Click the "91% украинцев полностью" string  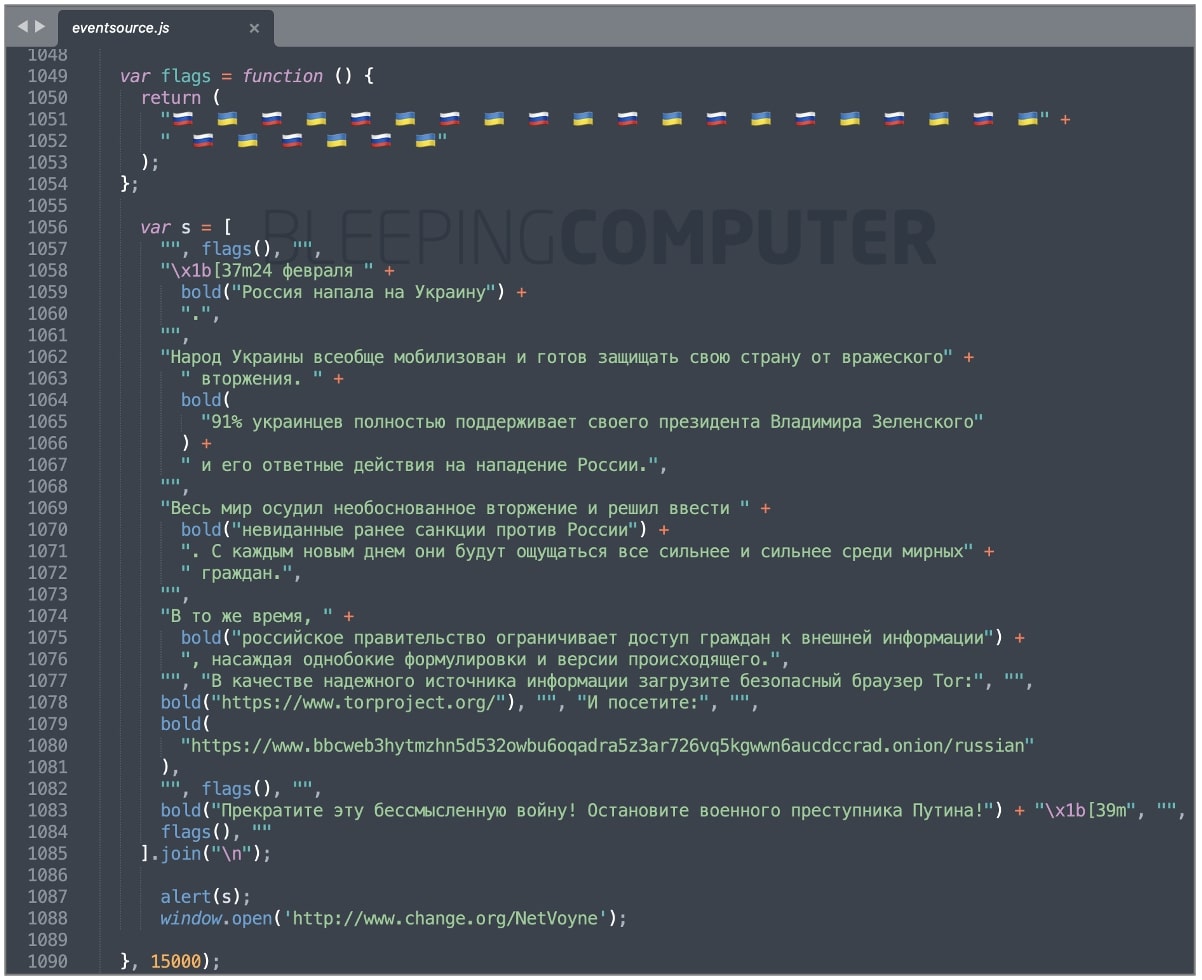pos(592,422)
